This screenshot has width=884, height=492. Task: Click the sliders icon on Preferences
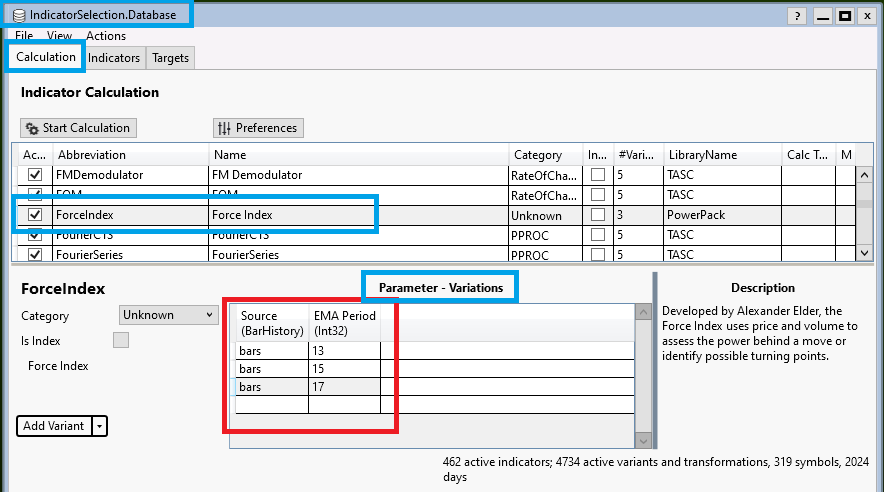tap(224, 128)
